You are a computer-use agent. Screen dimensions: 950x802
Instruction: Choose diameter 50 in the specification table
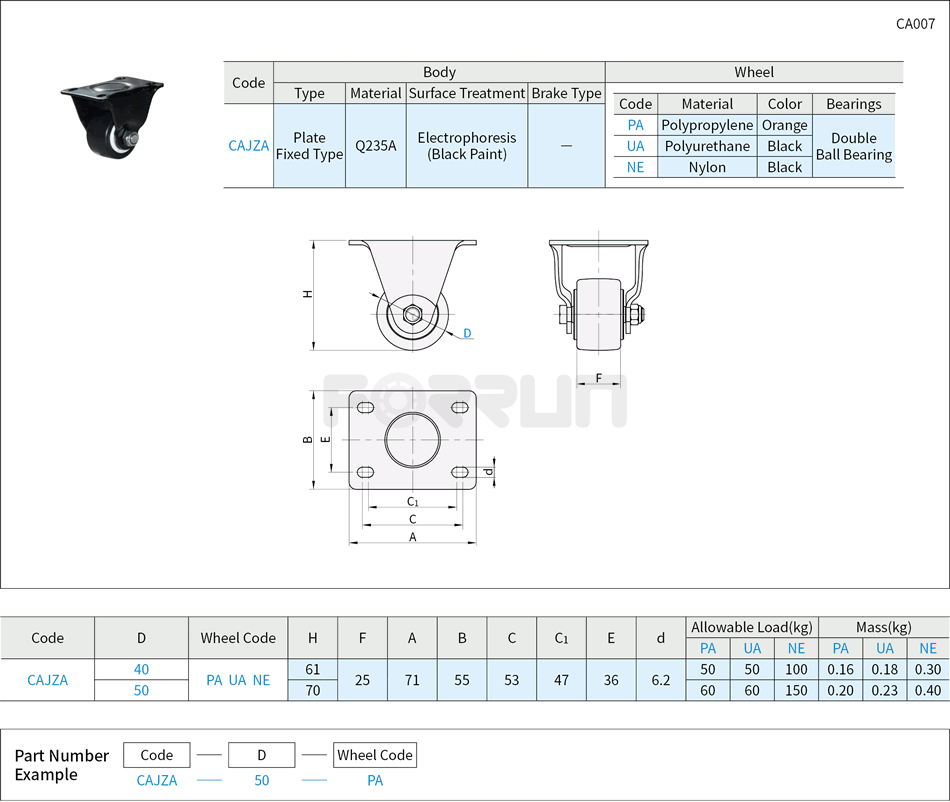point(141,690)
